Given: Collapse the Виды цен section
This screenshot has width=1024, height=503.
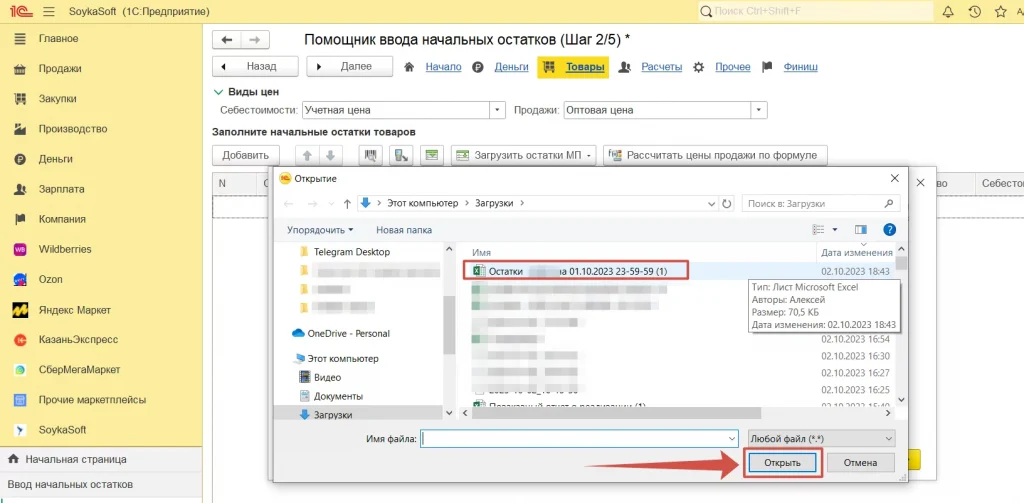Looking at the screenshot, I should [x=219, y=92].
